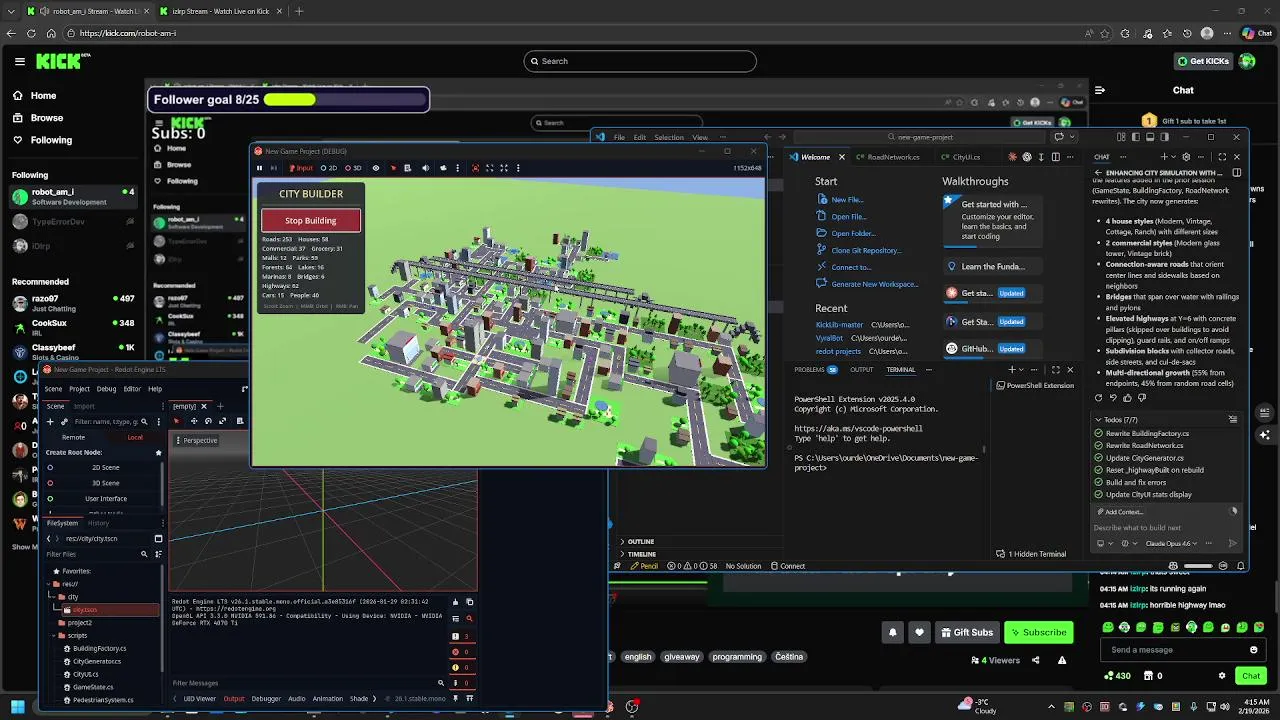Open Debugger panel in Redot bottom bar
1280x720 pixels.
point(266,699)
